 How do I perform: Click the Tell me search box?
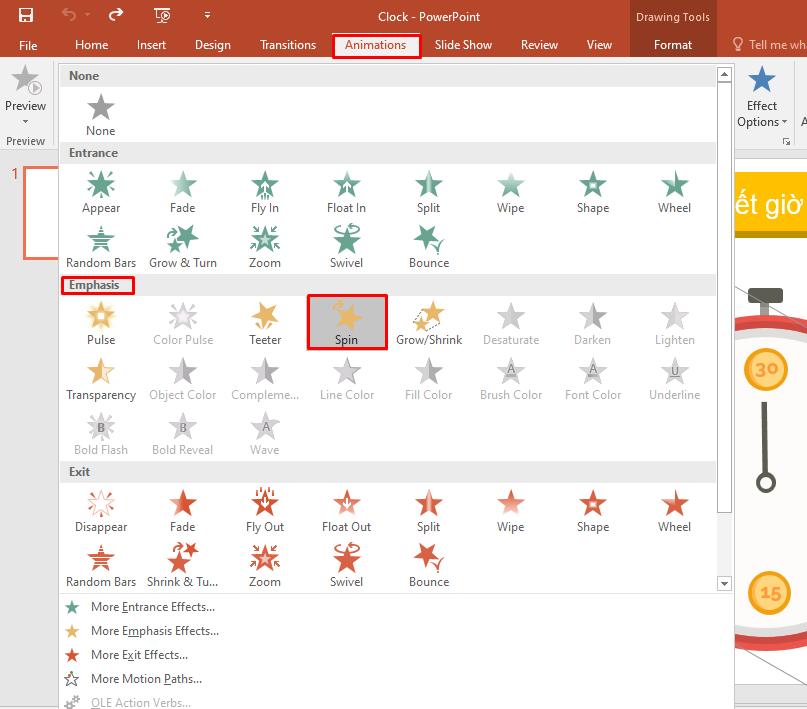coord(769,45)
